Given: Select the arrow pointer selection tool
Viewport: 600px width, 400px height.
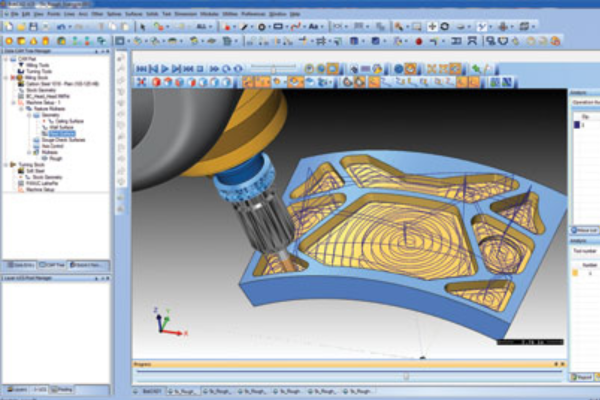Looking at the screenshot, I should (x=144, y=27).
